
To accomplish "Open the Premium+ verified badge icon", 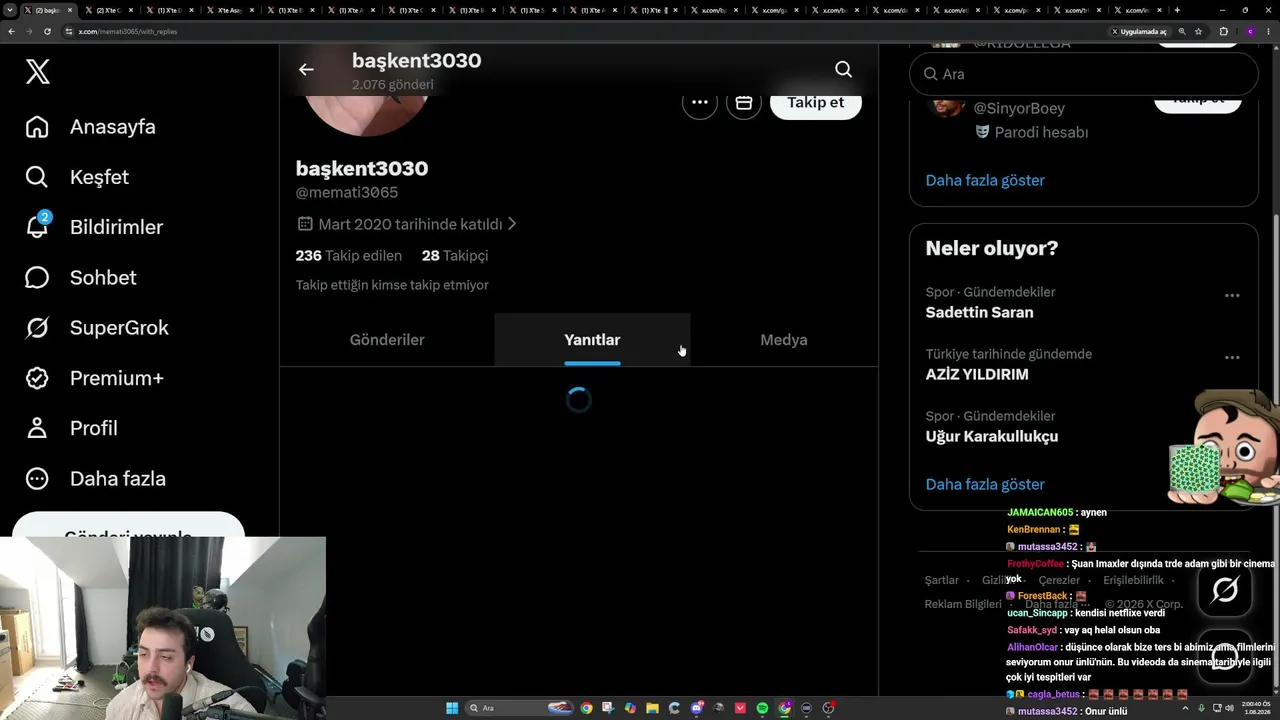I will (37, 378).
